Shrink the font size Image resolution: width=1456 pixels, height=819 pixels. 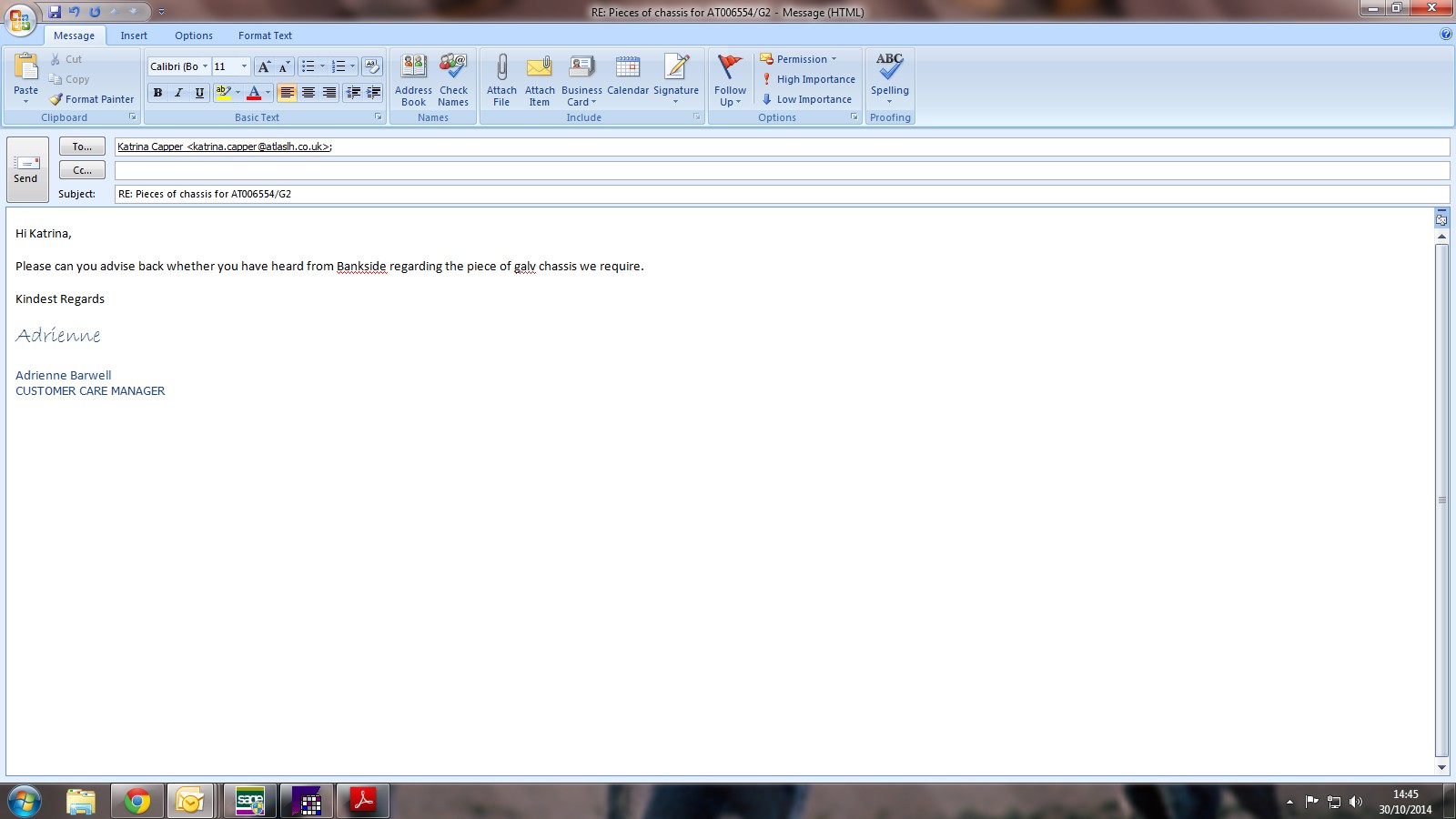[284, 66]
